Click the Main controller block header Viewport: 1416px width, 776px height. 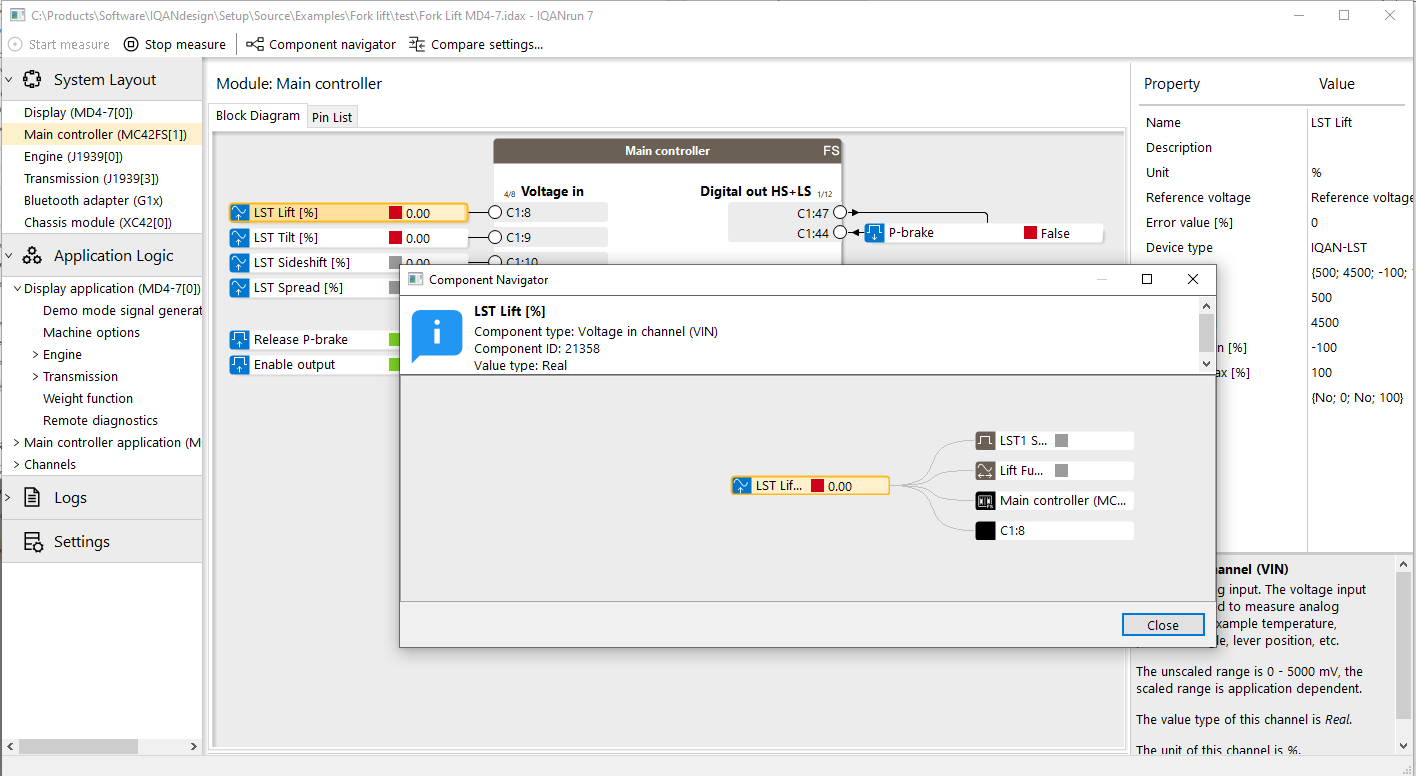(x=668, y=151)
